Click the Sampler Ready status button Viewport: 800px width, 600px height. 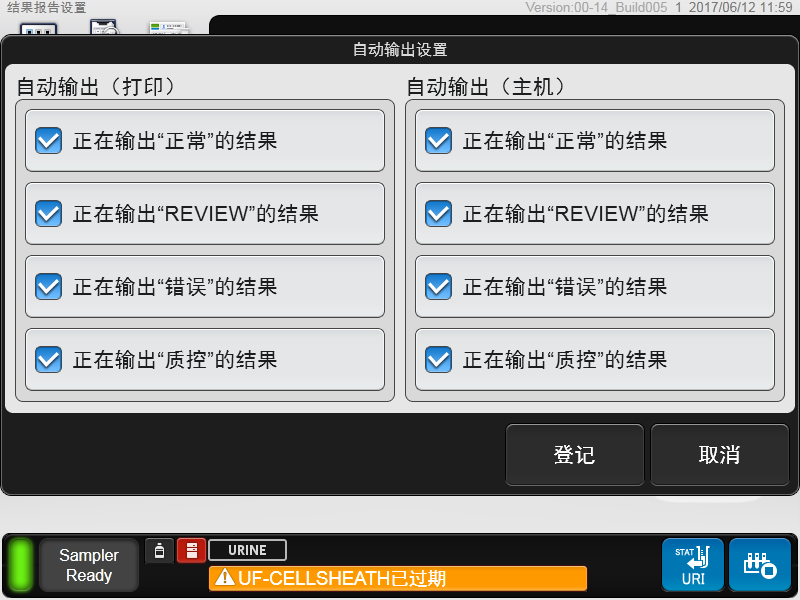[x=89, y=565]
